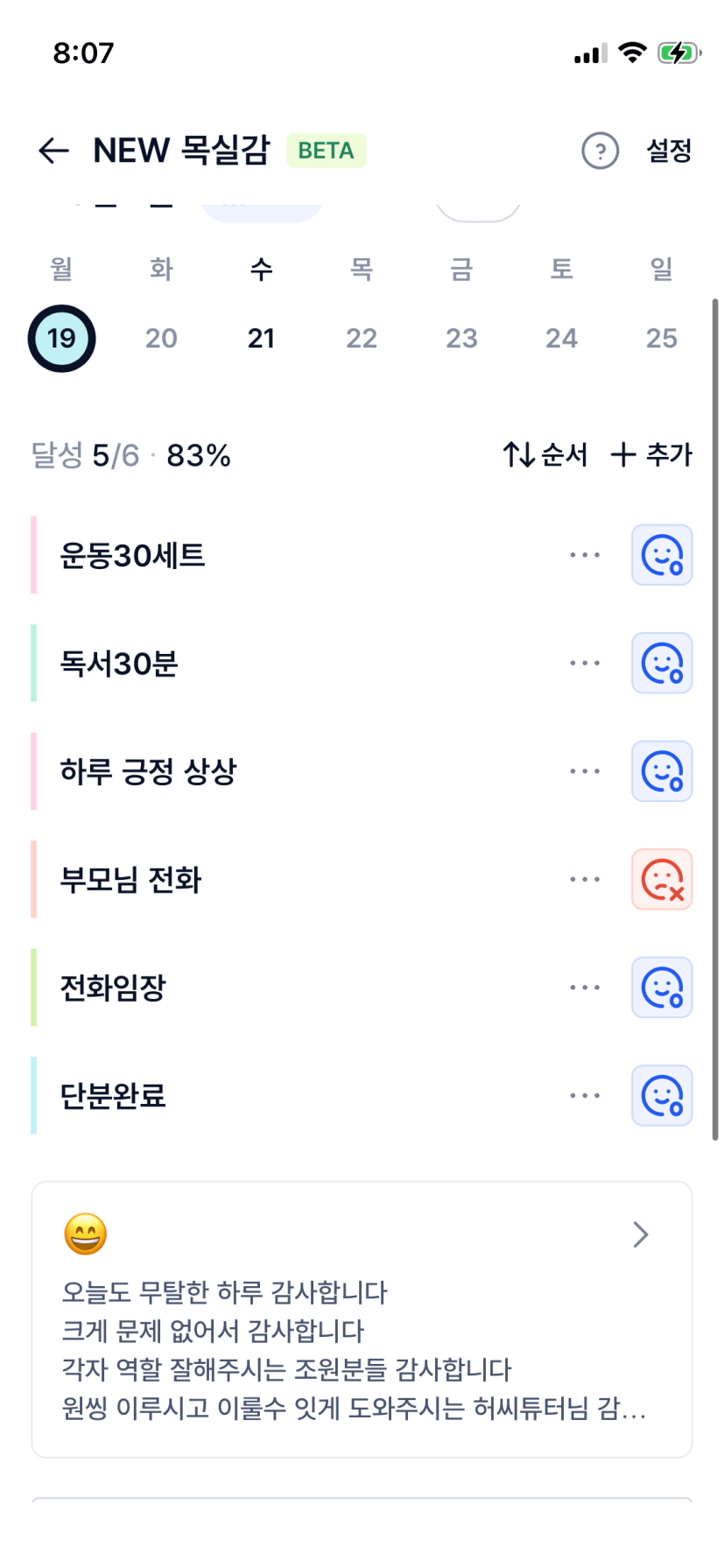
Task: Expand gratitude note with chevron arrow
Action: [x=641, y=1234]
